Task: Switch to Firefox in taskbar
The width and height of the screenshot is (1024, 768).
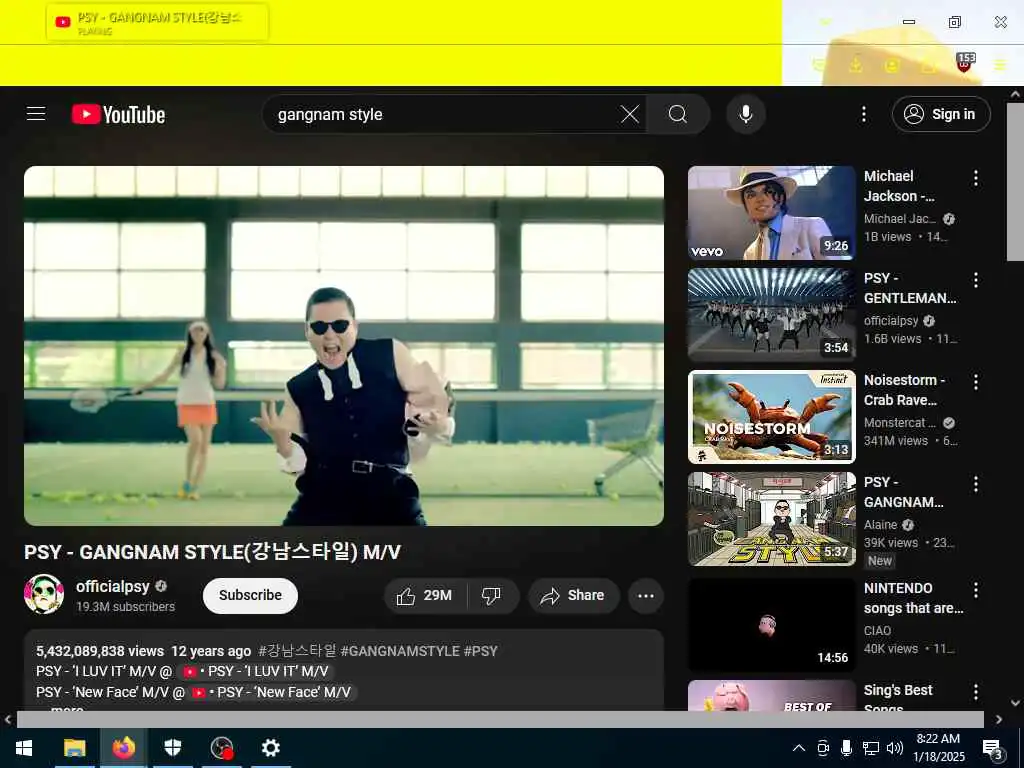Action: (123, 748)
